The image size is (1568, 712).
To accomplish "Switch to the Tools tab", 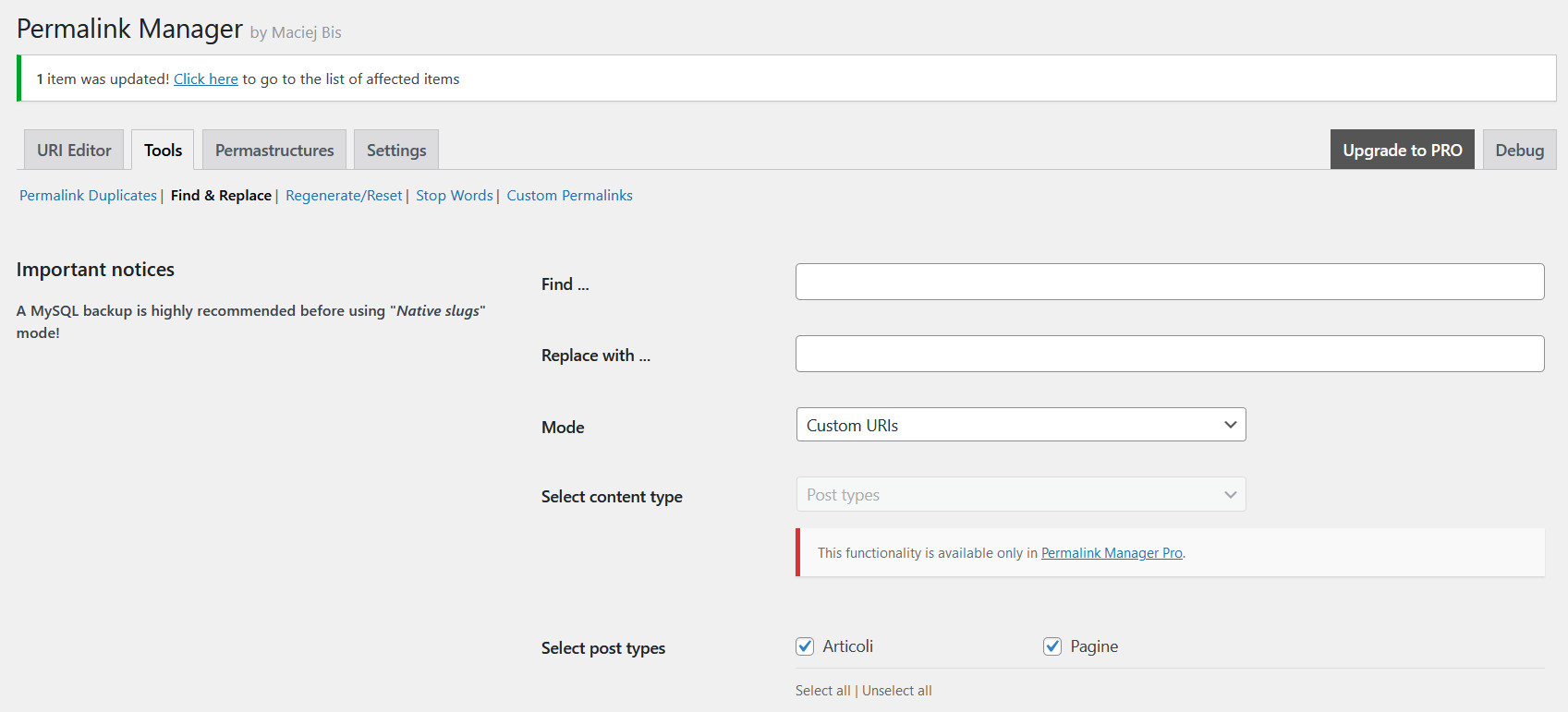I will [163, 150].
